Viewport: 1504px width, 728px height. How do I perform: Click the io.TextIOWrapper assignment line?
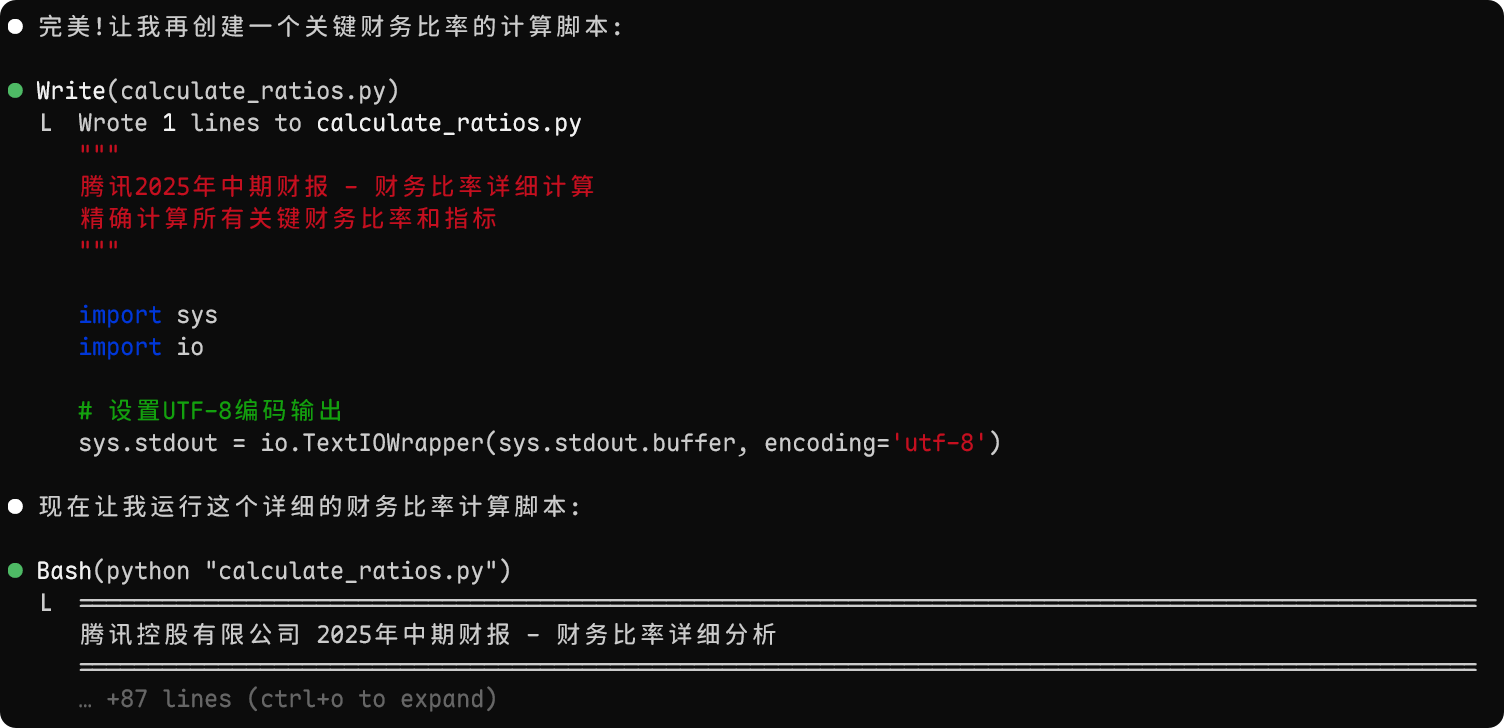[x=540, y=443]
